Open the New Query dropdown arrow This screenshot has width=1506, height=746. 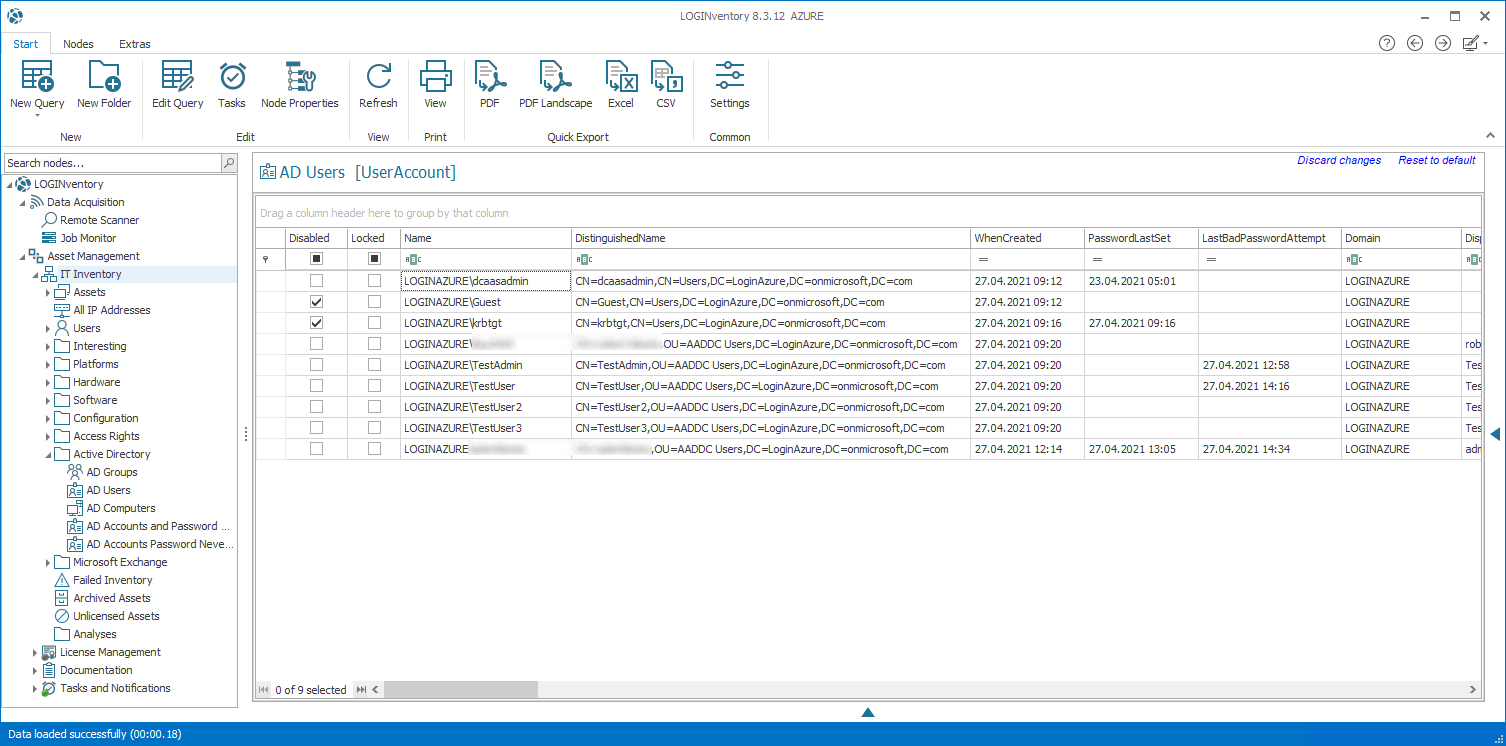click(37, 115)
